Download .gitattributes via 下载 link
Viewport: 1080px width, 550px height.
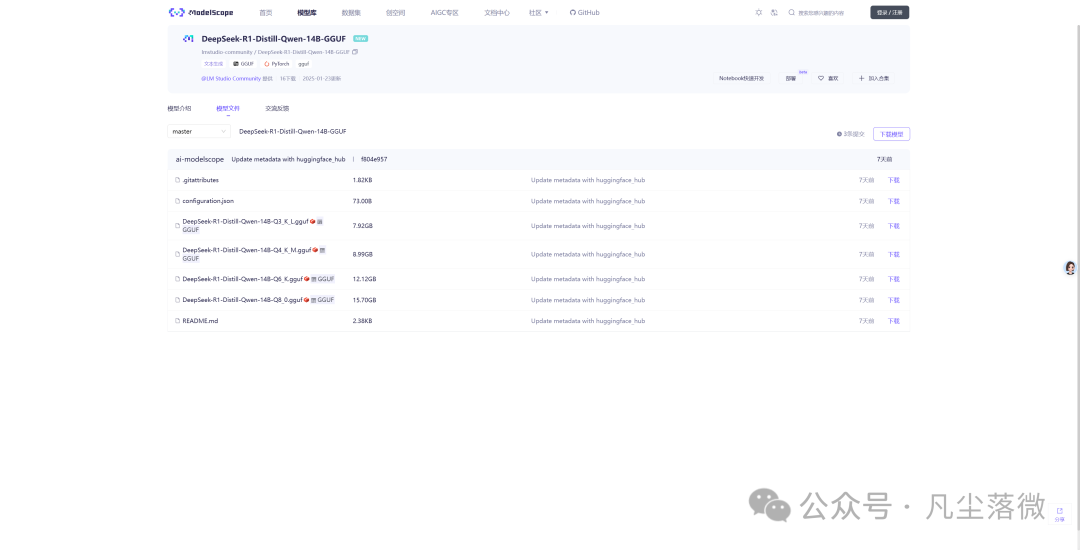click(x=893, y=180)
